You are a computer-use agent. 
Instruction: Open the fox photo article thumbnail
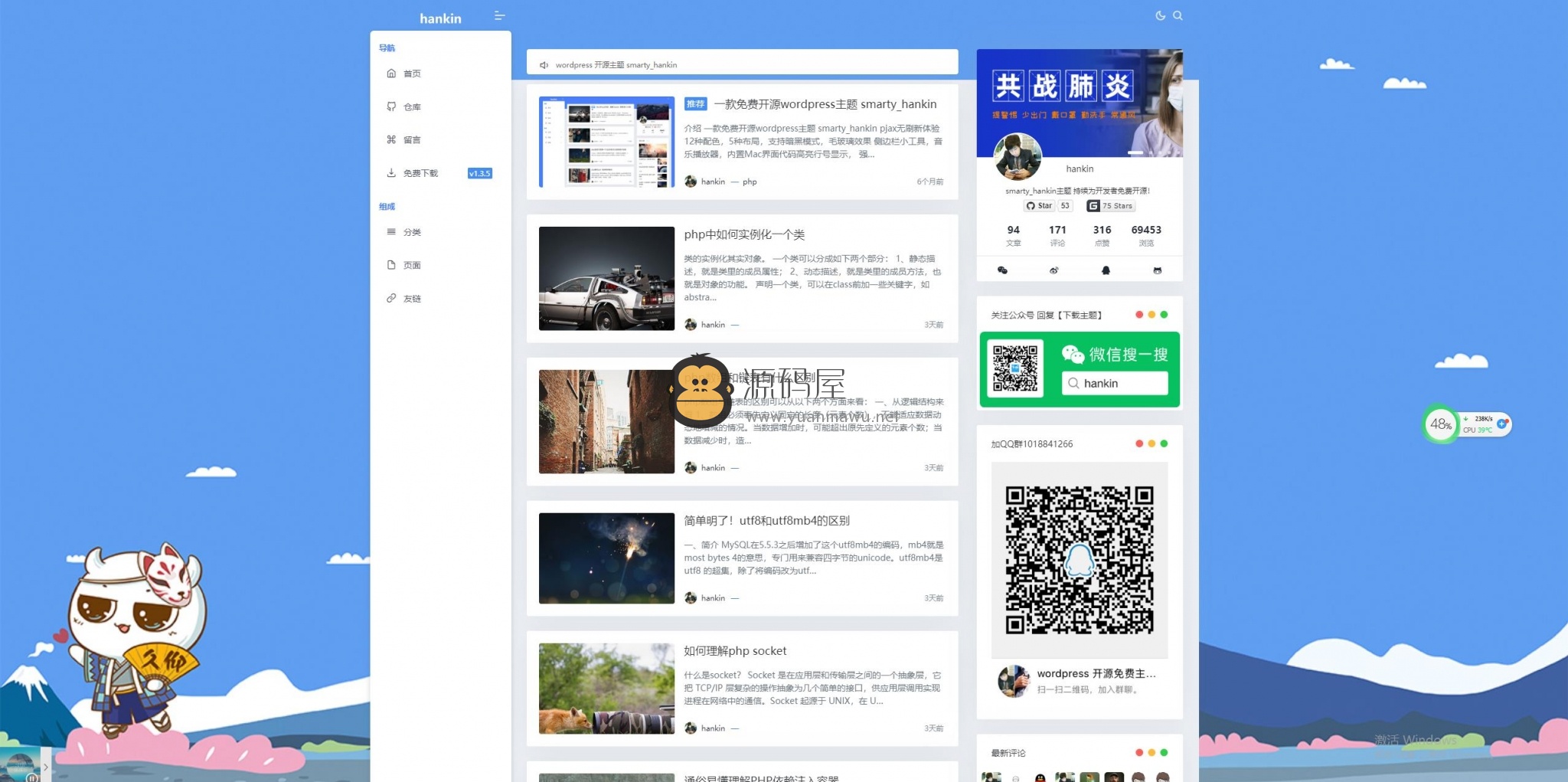tap(606, 689)
